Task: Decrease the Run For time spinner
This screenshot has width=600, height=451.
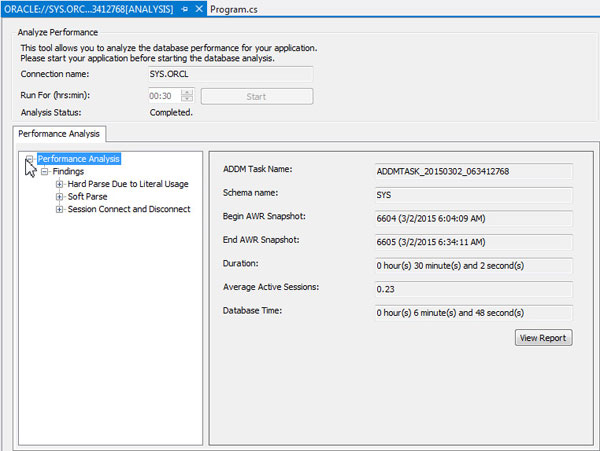Action: (x=187, y=99)
